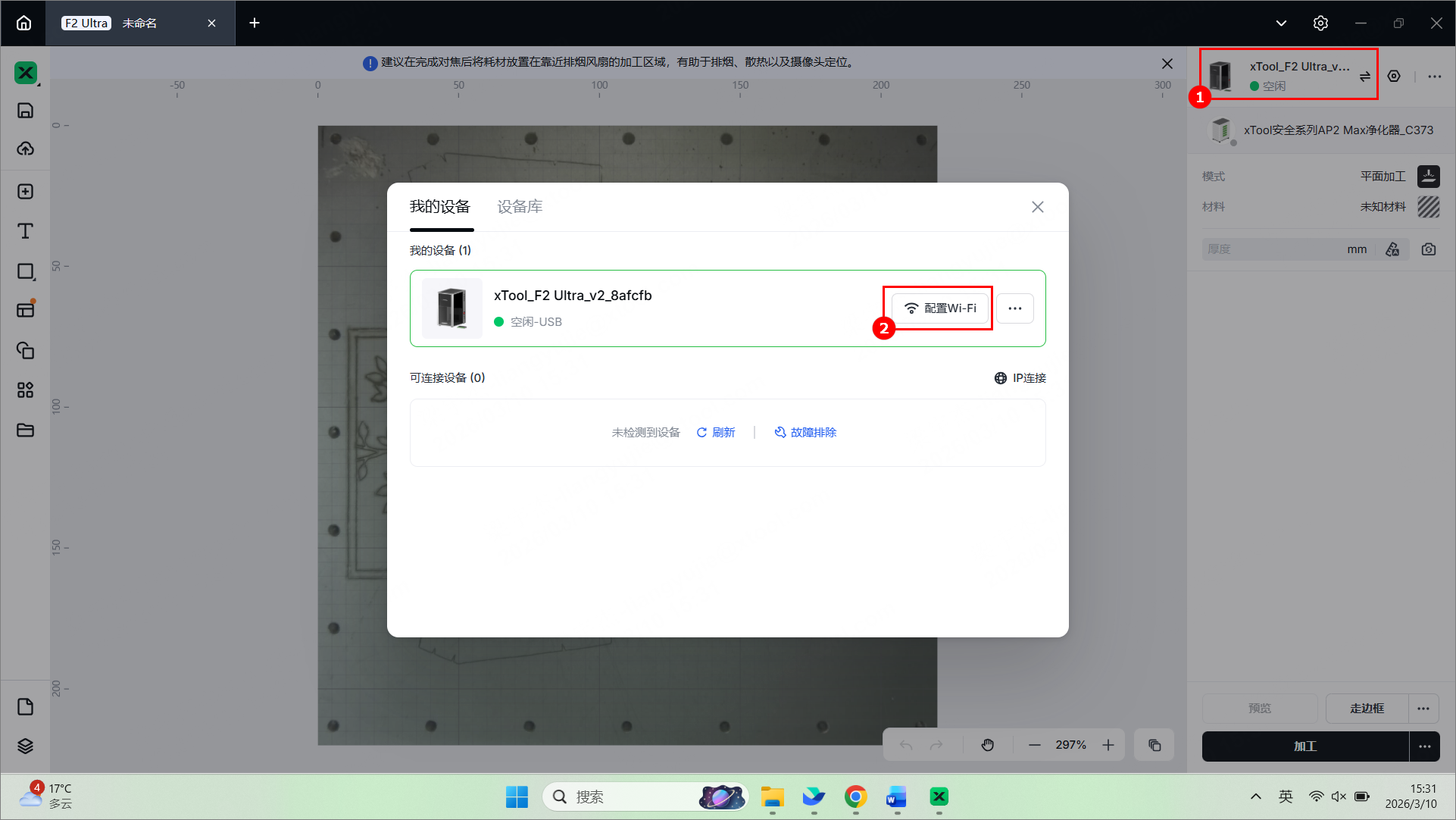This screenshot has width=1456, height=820.
Task: Expand the 走边框 more options button
Action: (1423, 709)
